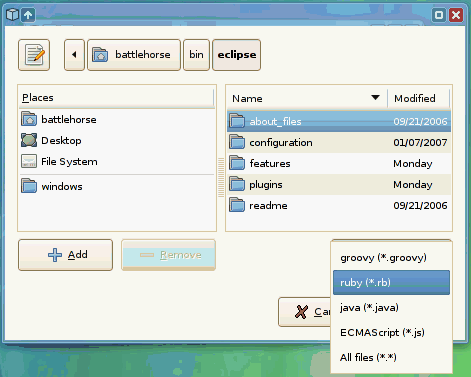Sort by Name column header
This screenshot has width=471, height=377.
[x=307, y=98]
